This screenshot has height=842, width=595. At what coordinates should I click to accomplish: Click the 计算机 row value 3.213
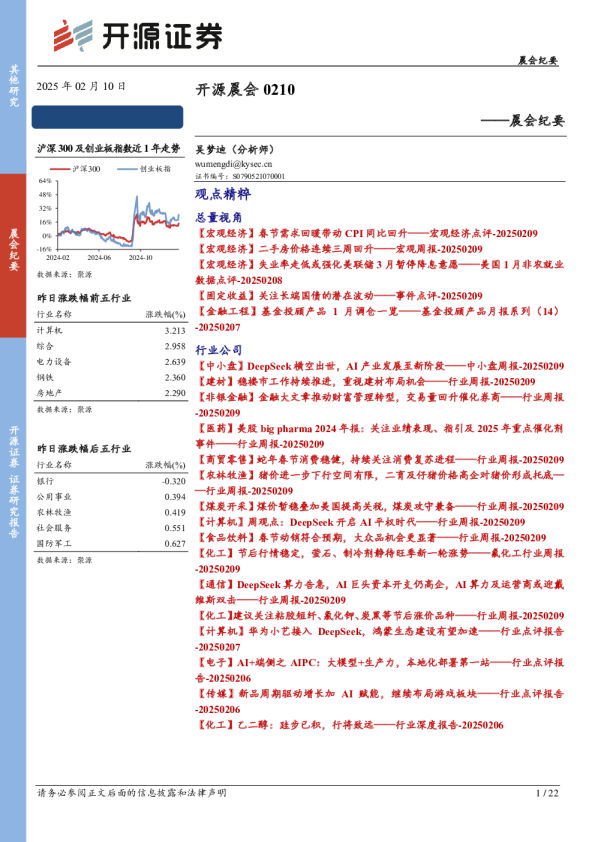coord(175,331)
